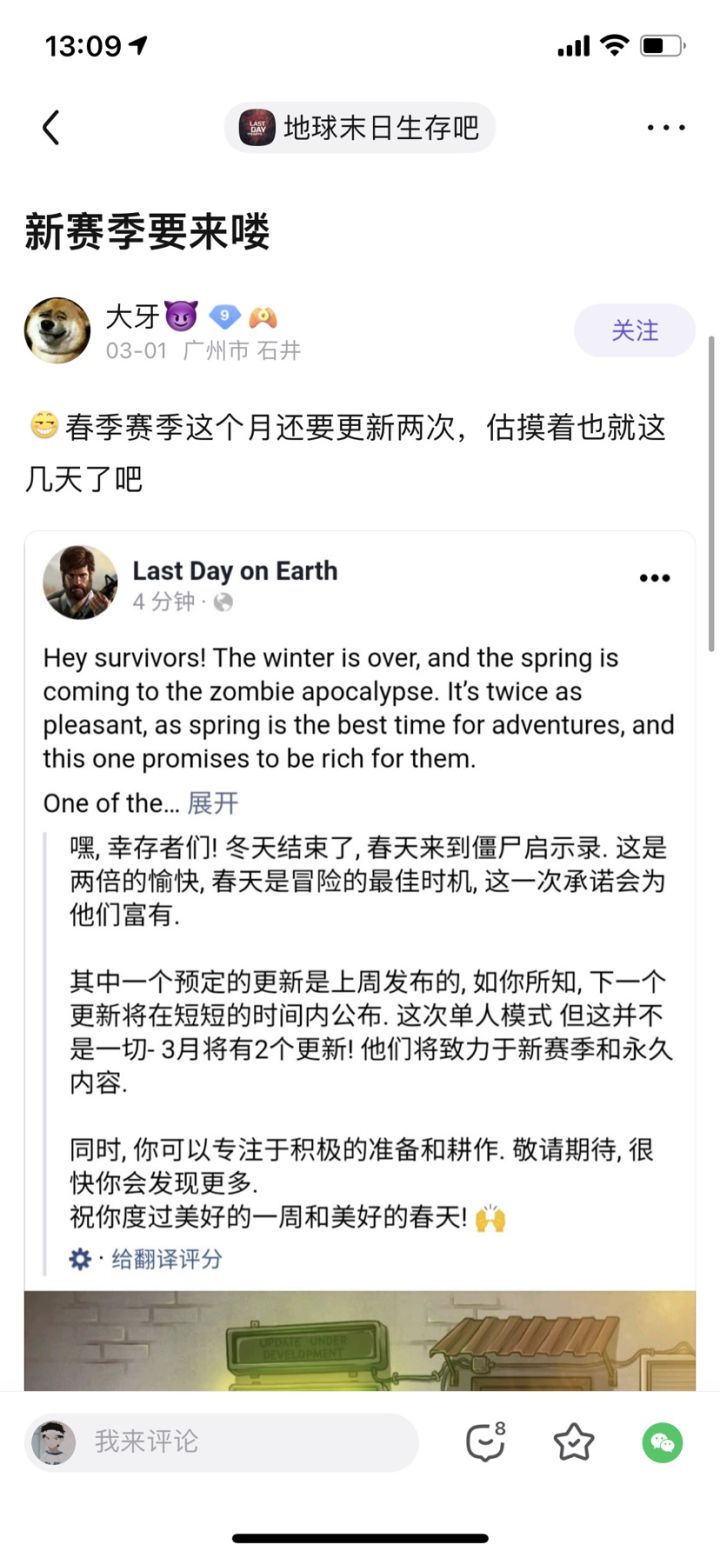Follow the author with 关注 button
The width and height of the screenshot is (720, 1558).
point(634,330)
